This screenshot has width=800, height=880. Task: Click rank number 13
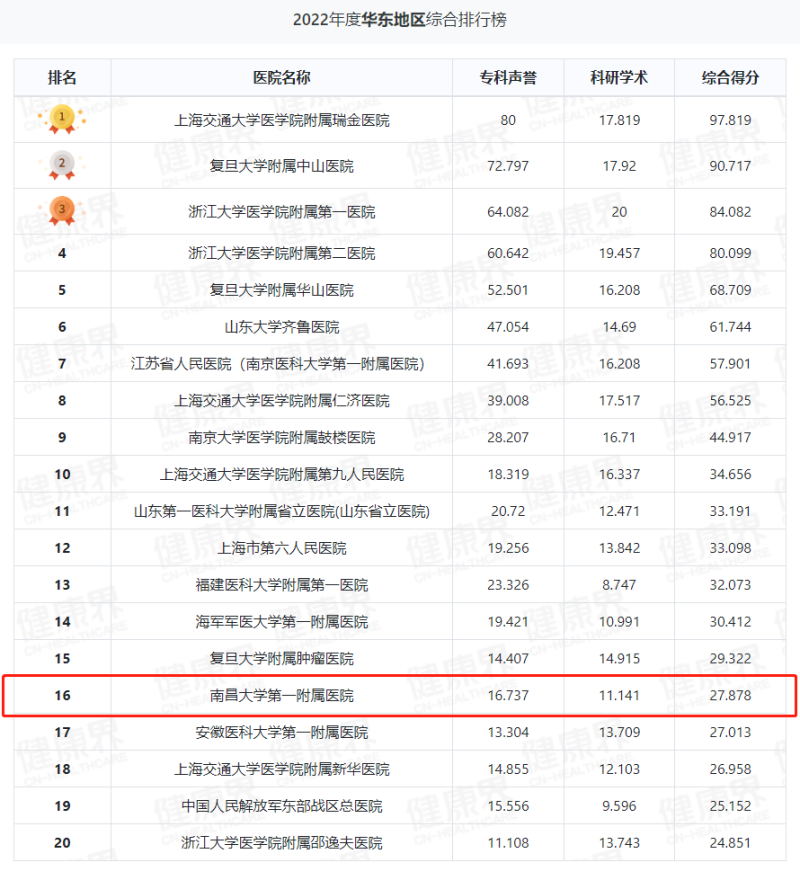point(62,585)
